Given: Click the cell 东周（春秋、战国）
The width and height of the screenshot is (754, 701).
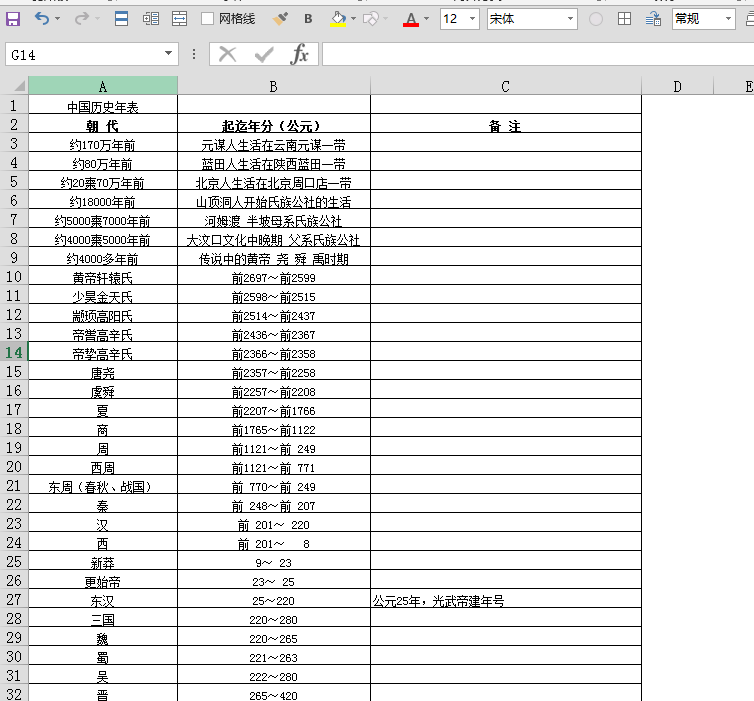Looking at the screenshot, I should pos(103,485).
